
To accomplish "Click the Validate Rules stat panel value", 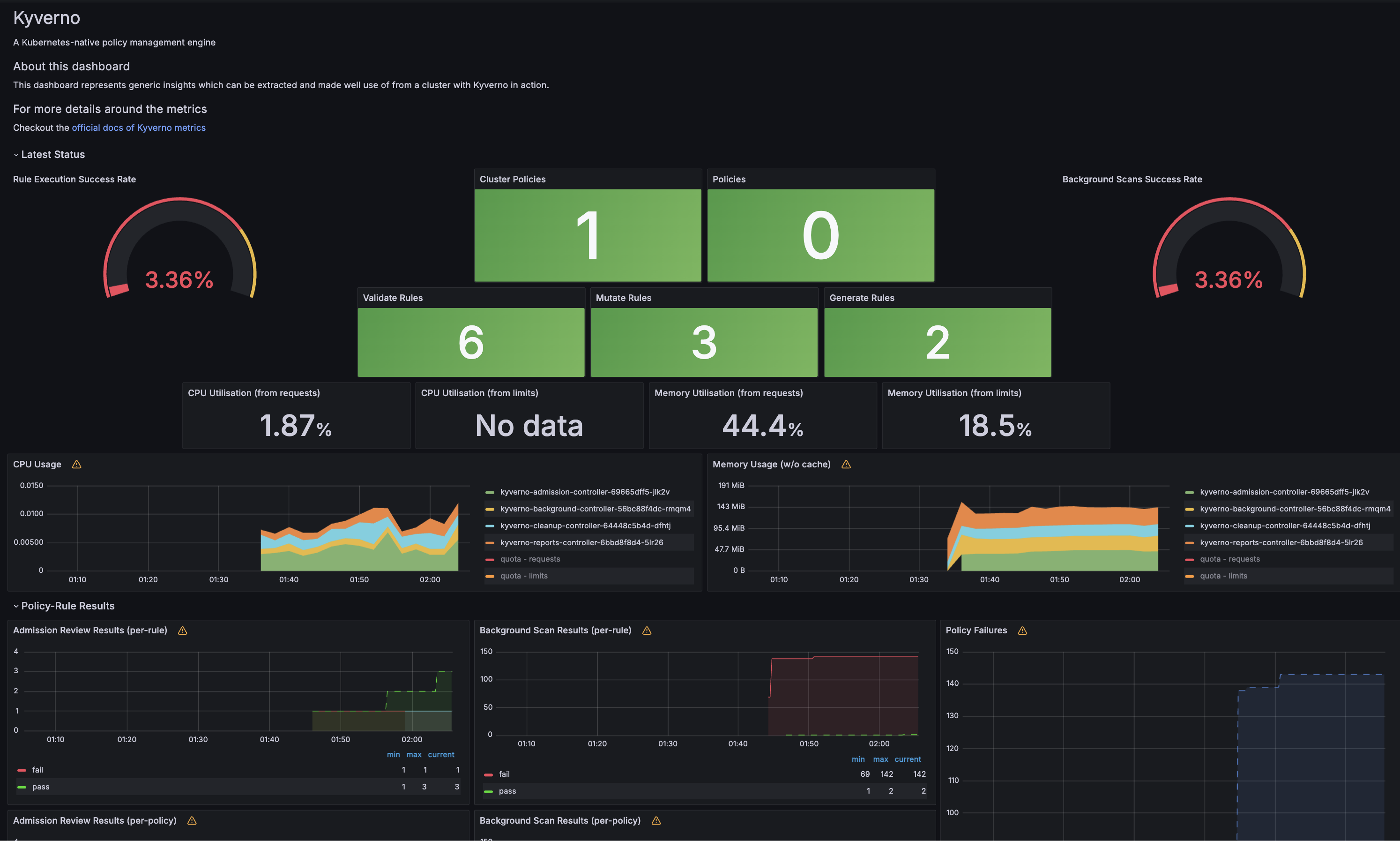I will click(x=470, y=342).
